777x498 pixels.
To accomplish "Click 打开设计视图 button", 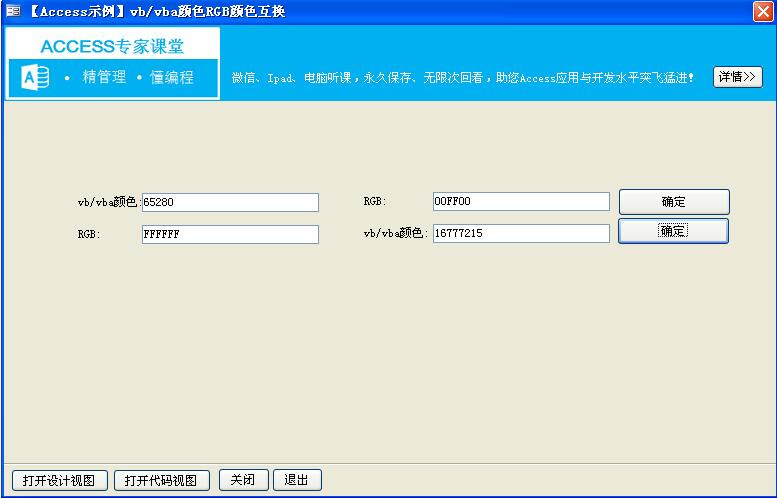I will pyautogui.click(x=59, y=480).
